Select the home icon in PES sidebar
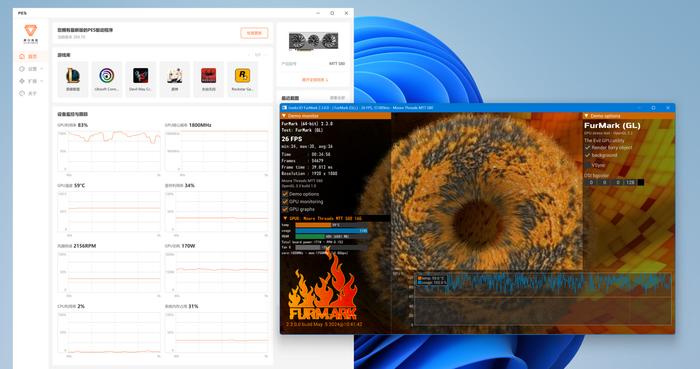 (22, 56)
